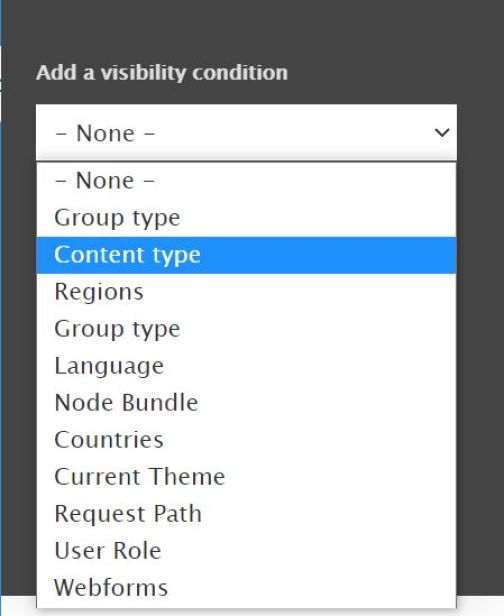Screen dimensions: 504x616
Task: Open the select box showing – None –
Action: pos(246,132)
